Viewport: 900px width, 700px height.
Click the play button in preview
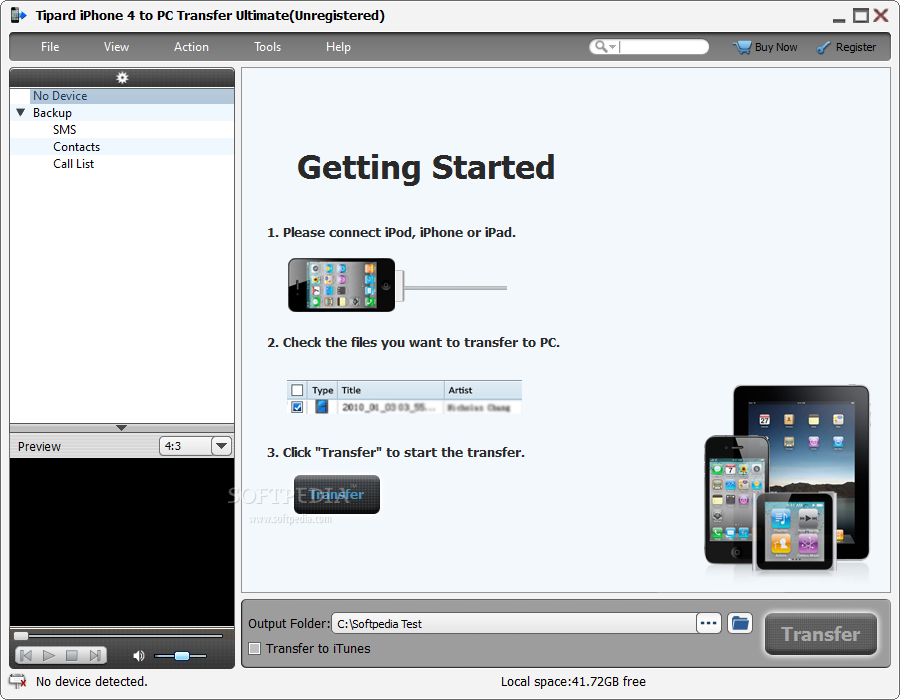[49, 655]
